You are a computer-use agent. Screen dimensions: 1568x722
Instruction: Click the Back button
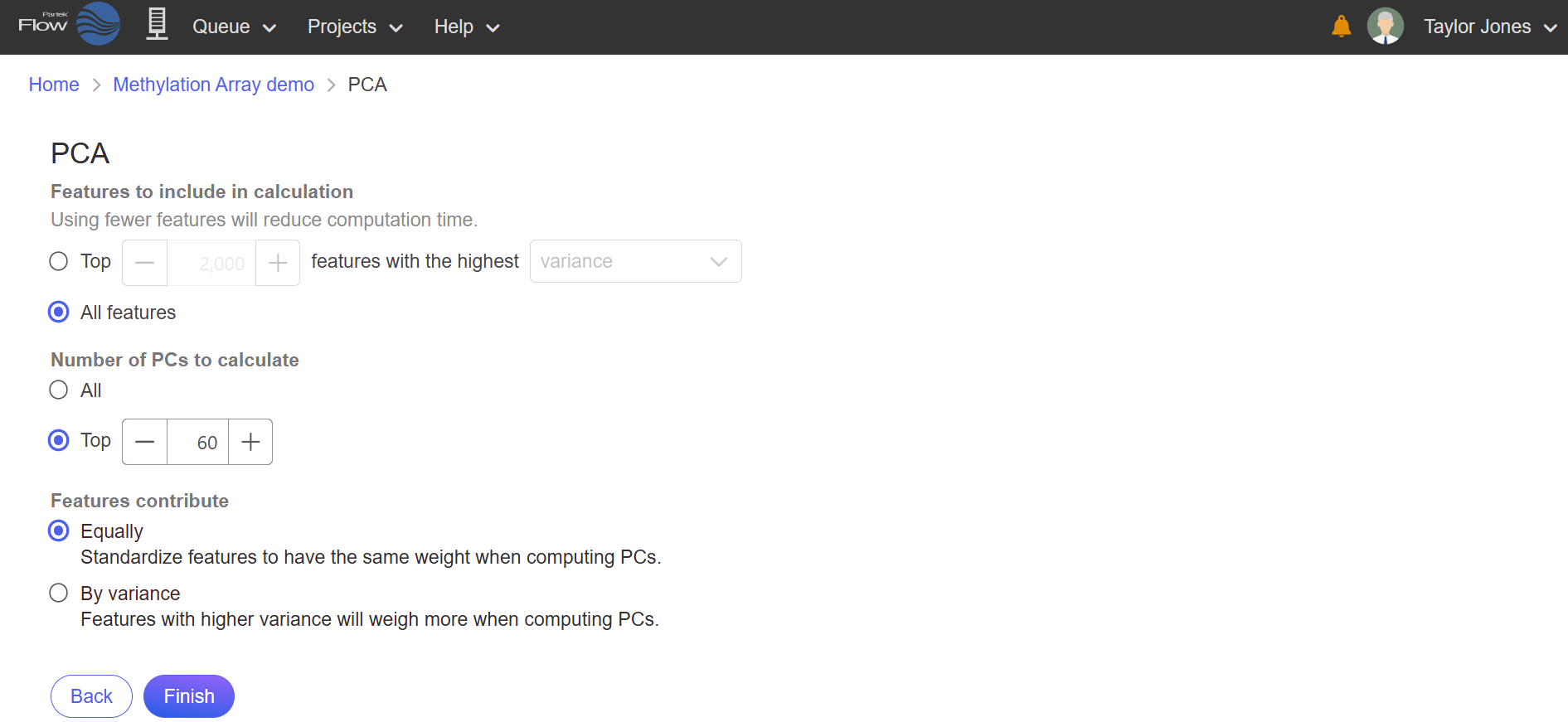point(91,696)
